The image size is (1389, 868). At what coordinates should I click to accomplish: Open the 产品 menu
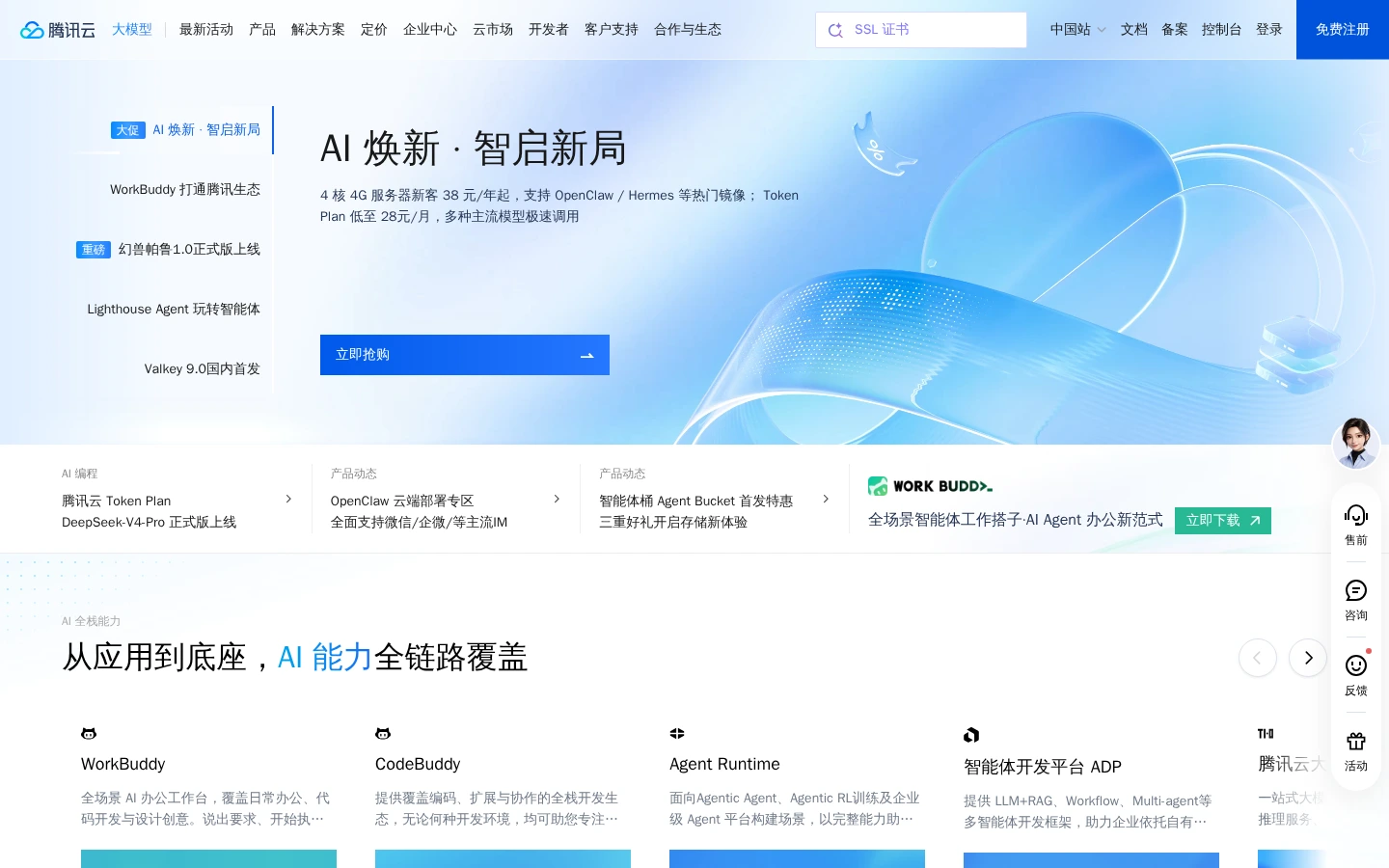262,30
